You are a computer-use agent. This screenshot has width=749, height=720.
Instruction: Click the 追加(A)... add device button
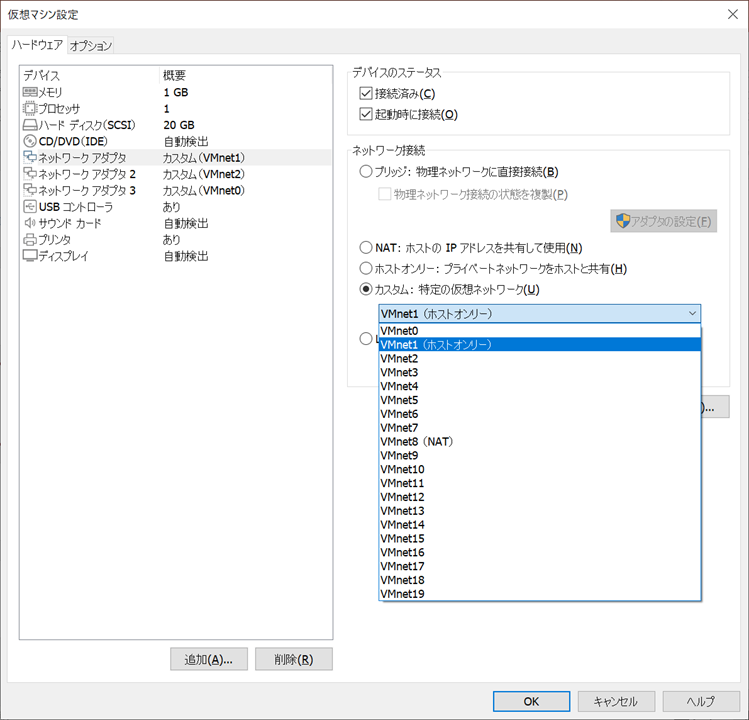pyautogui.click(x=209, y=659)
